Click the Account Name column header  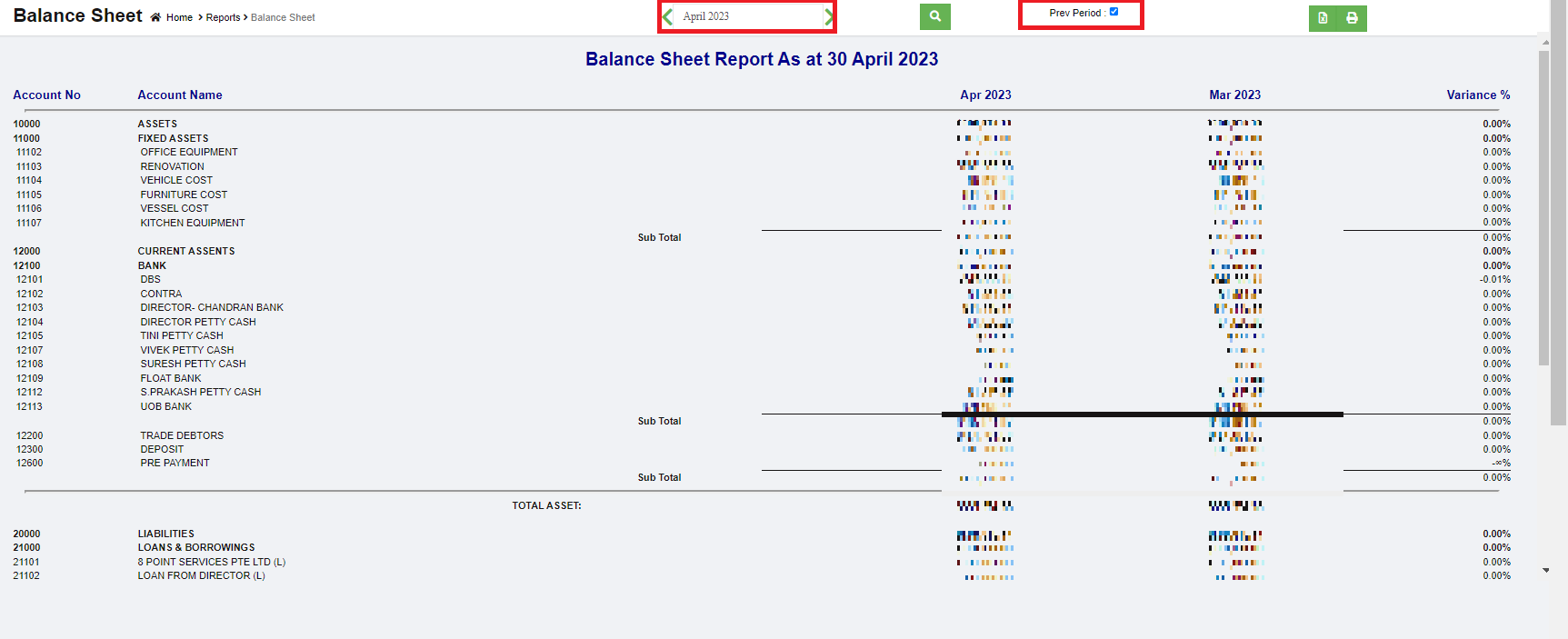tap(180, 95)
